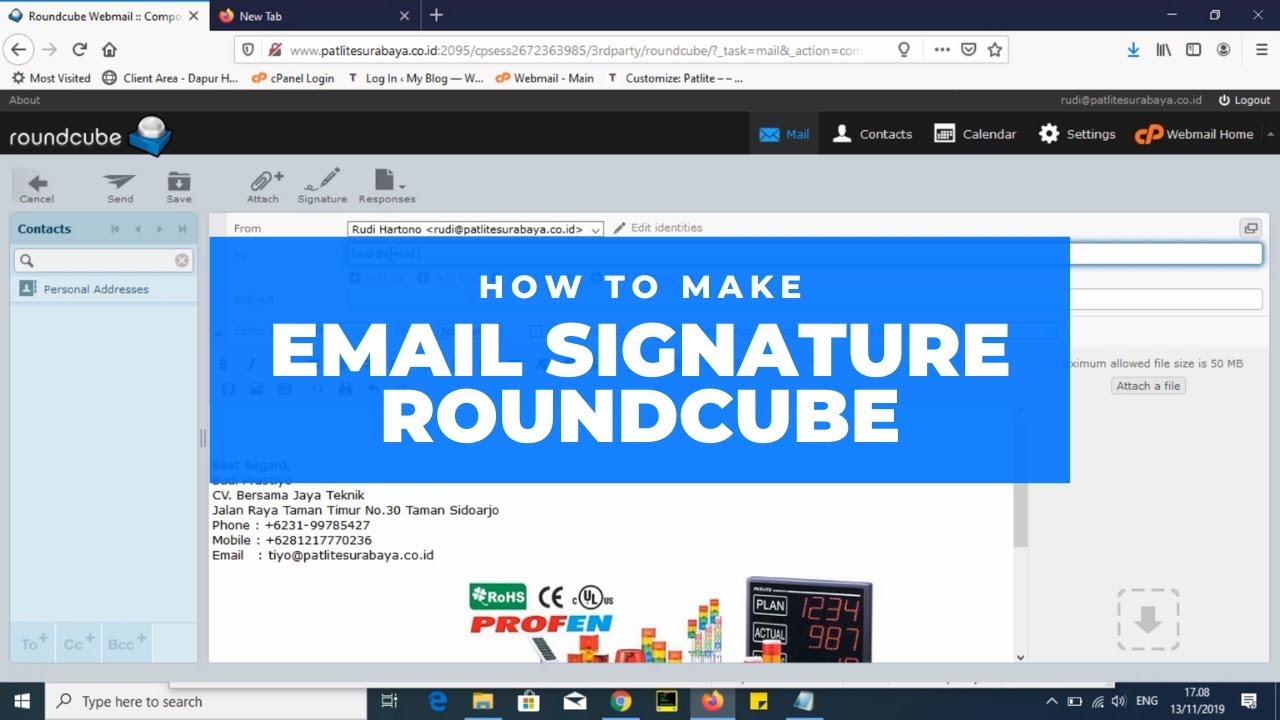Close the Roundcube Webmail browser tab

click(195, 16)
